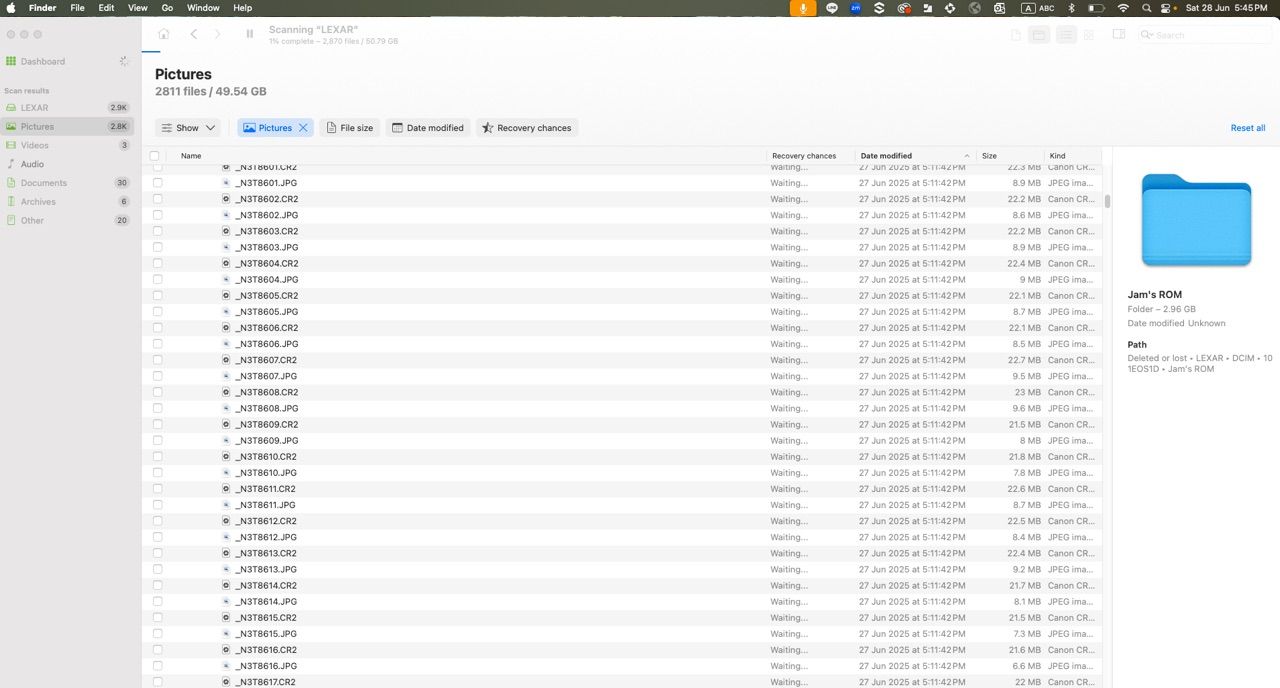Tick the checkbox for _N3T8611.CR2

157,489
